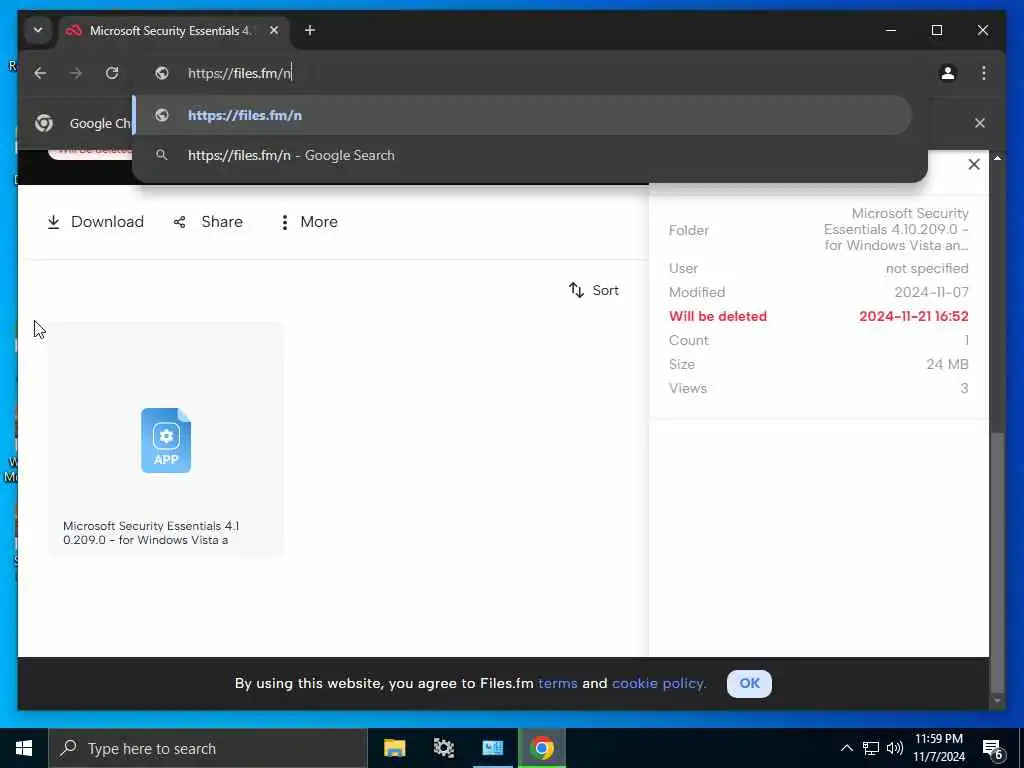This screenshot has width=1024, height=768.
Task: Open the volume tray icon
Action: point(895,748)
